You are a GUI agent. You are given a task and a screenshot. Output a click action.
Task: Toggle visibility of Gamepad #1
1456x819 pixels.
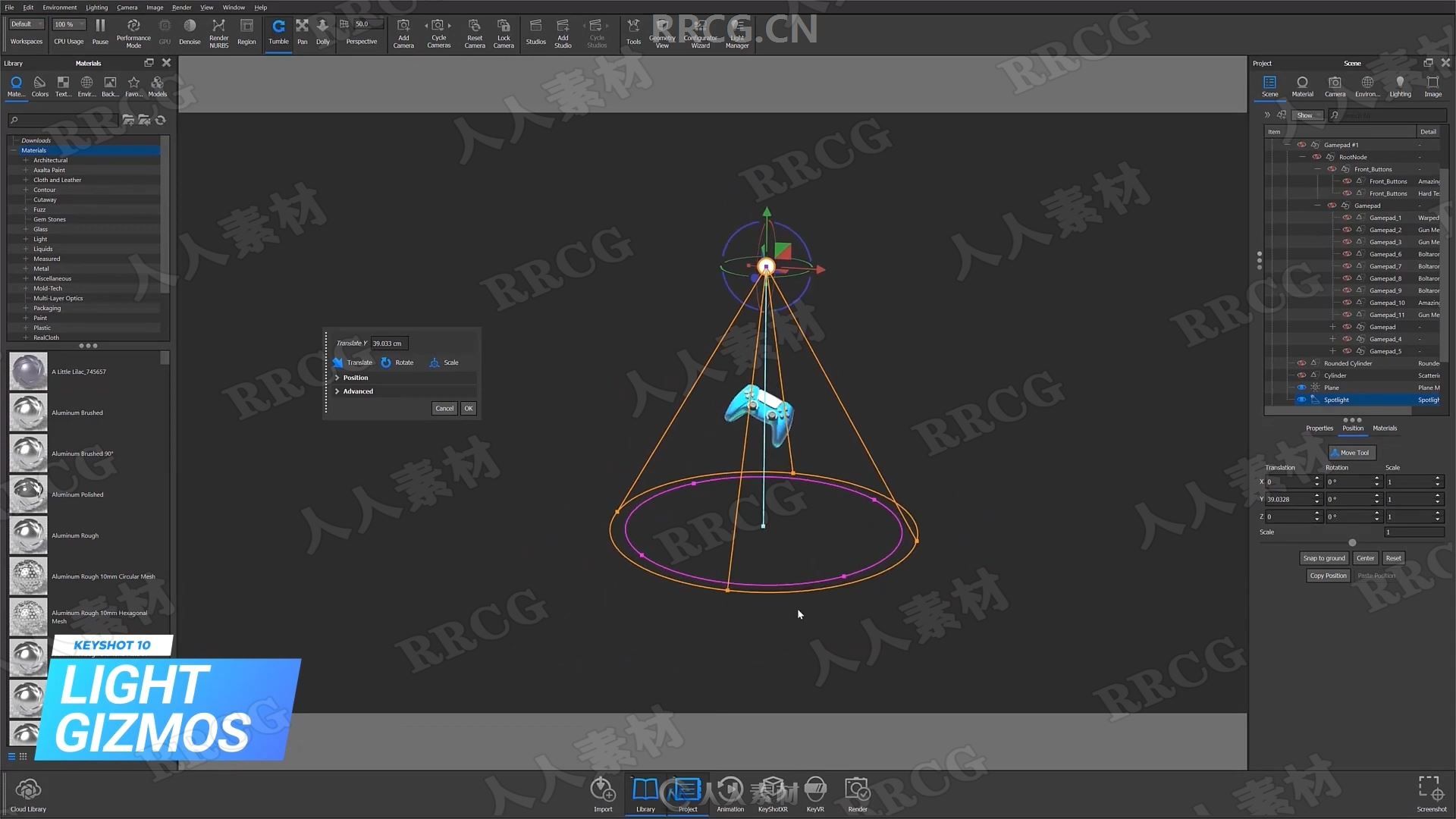(x=1301, y=145)
